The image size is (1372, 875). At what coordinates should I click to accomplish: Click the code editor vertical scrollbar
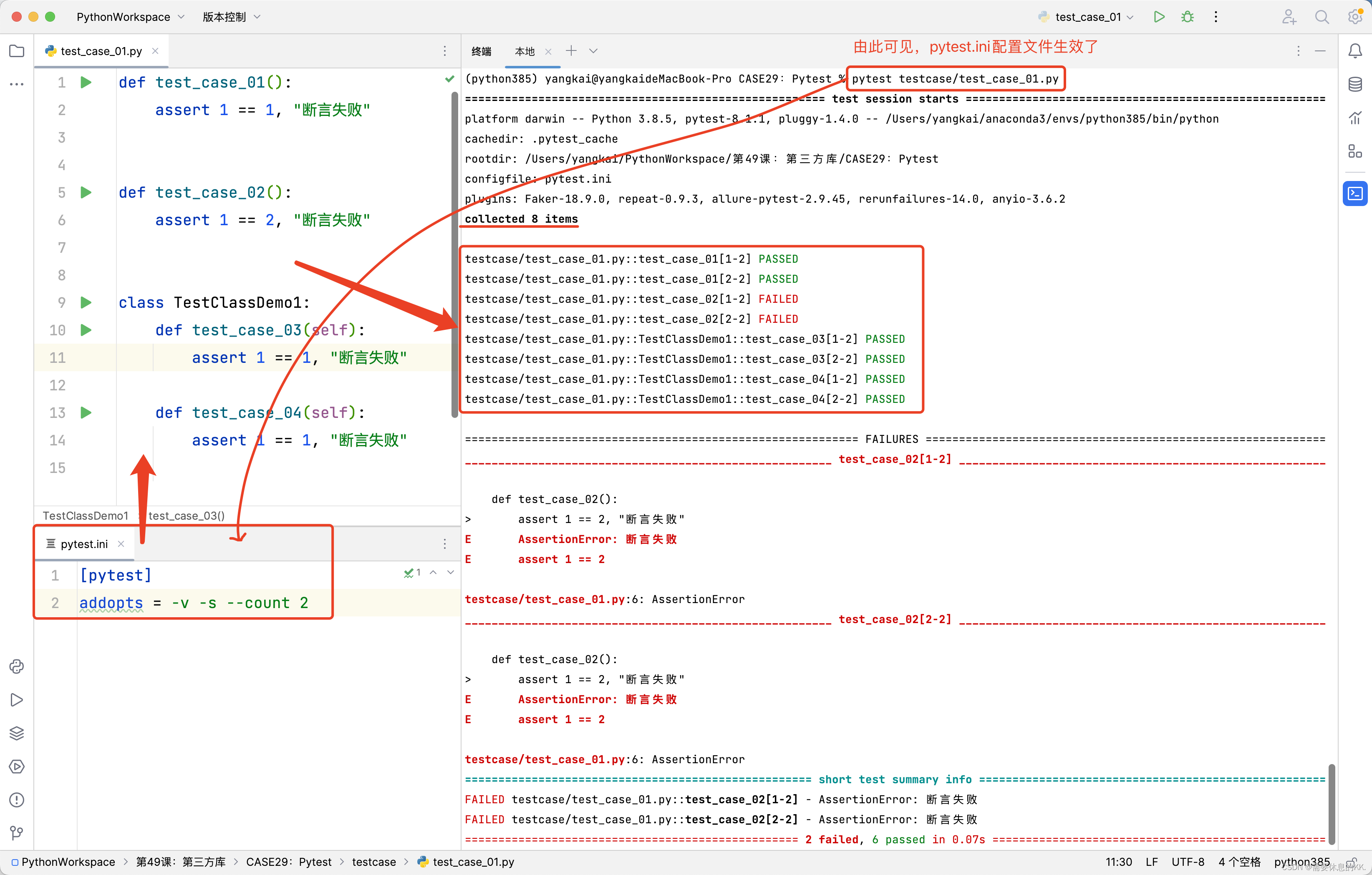[x=455, y=255]
